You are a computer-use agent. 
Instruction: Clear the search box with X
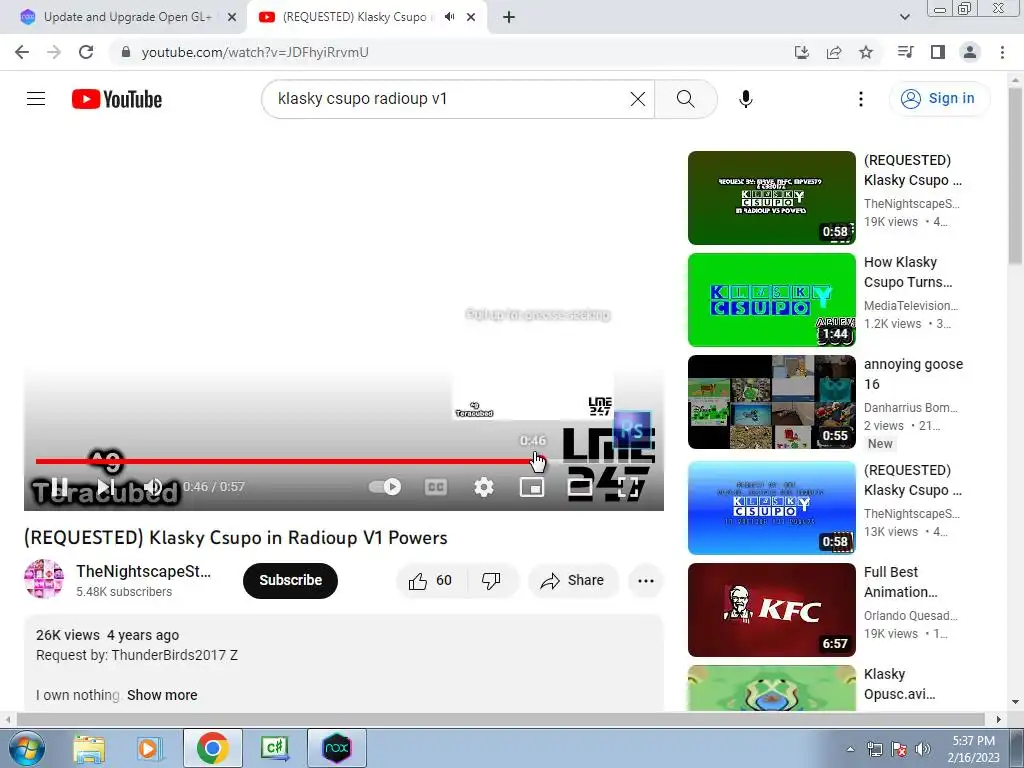coord(637,99)
